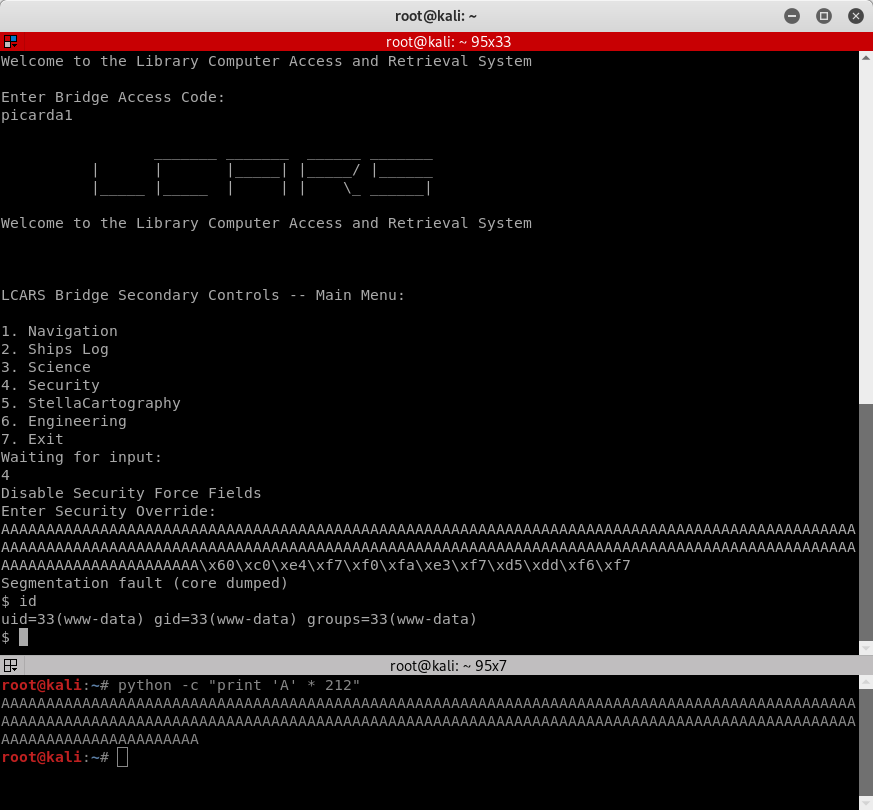
Task: Click the top pane layout icon
Action: [10, 42]
